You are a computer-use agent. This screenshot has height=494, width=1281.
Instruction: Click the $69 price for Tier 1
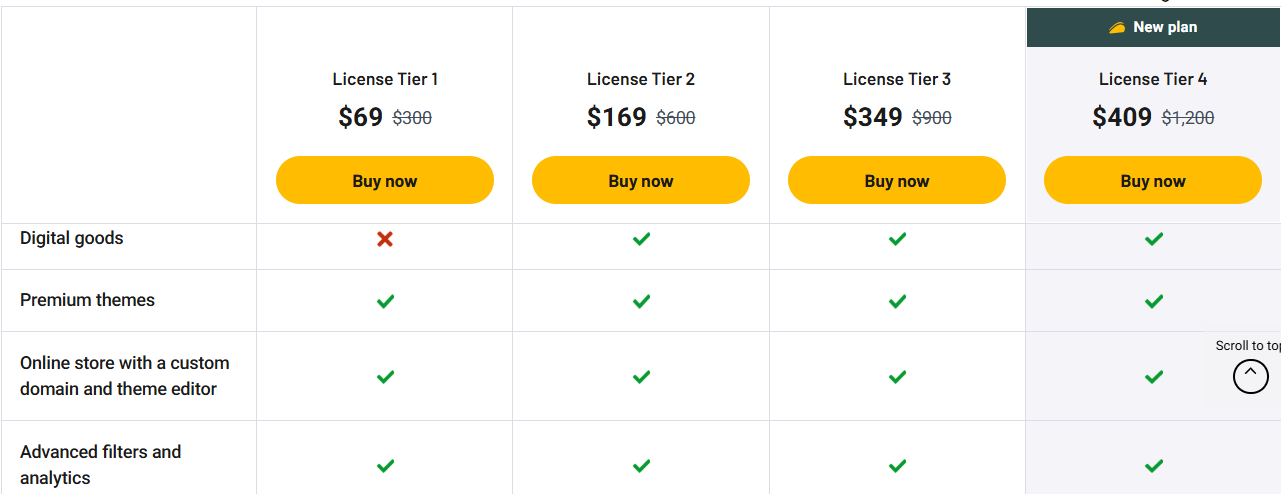click(361, 117)
